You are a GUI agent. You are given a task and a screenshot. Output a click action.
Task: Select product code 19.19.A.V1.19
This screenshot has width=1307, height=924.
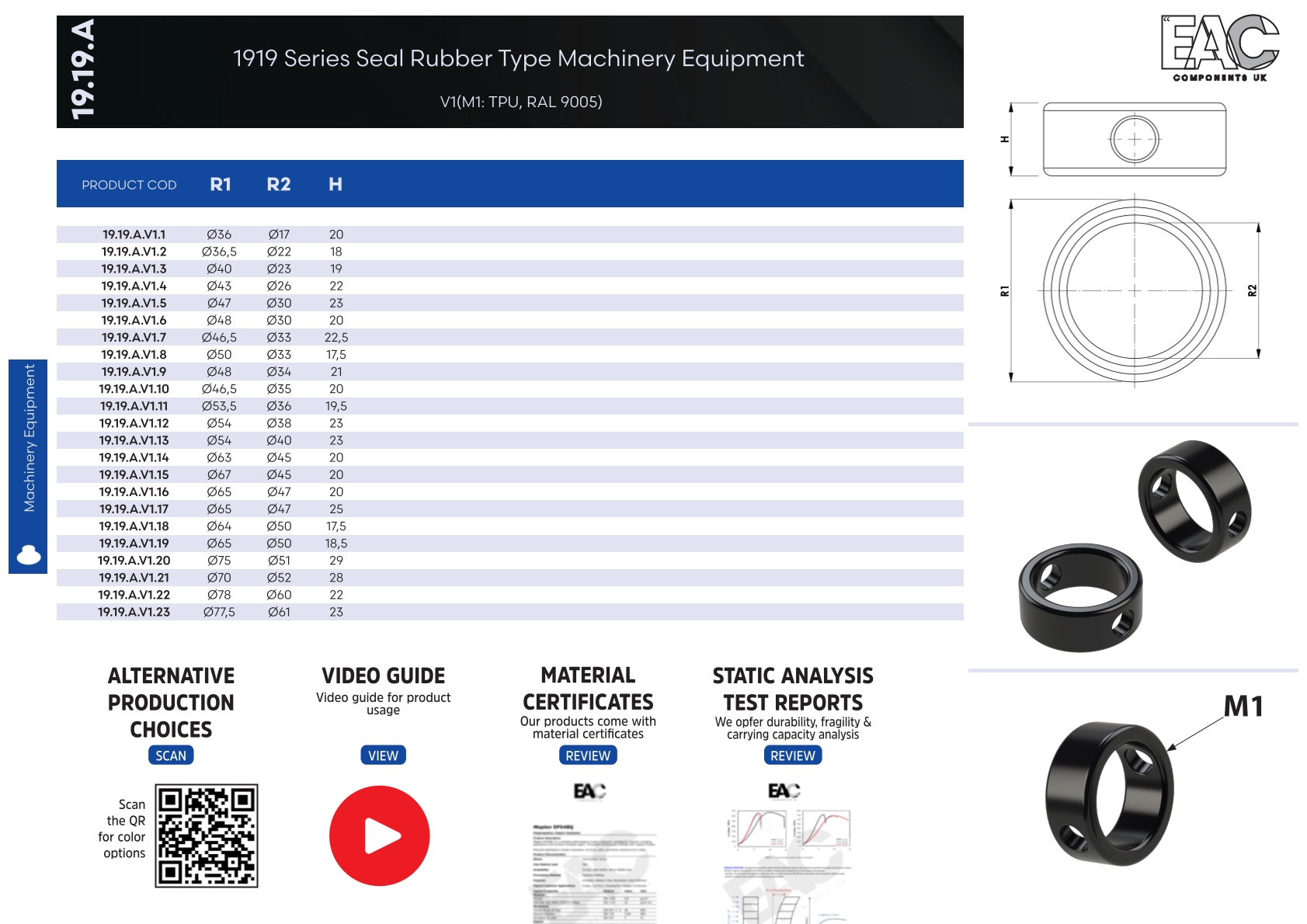coord(134,544)
